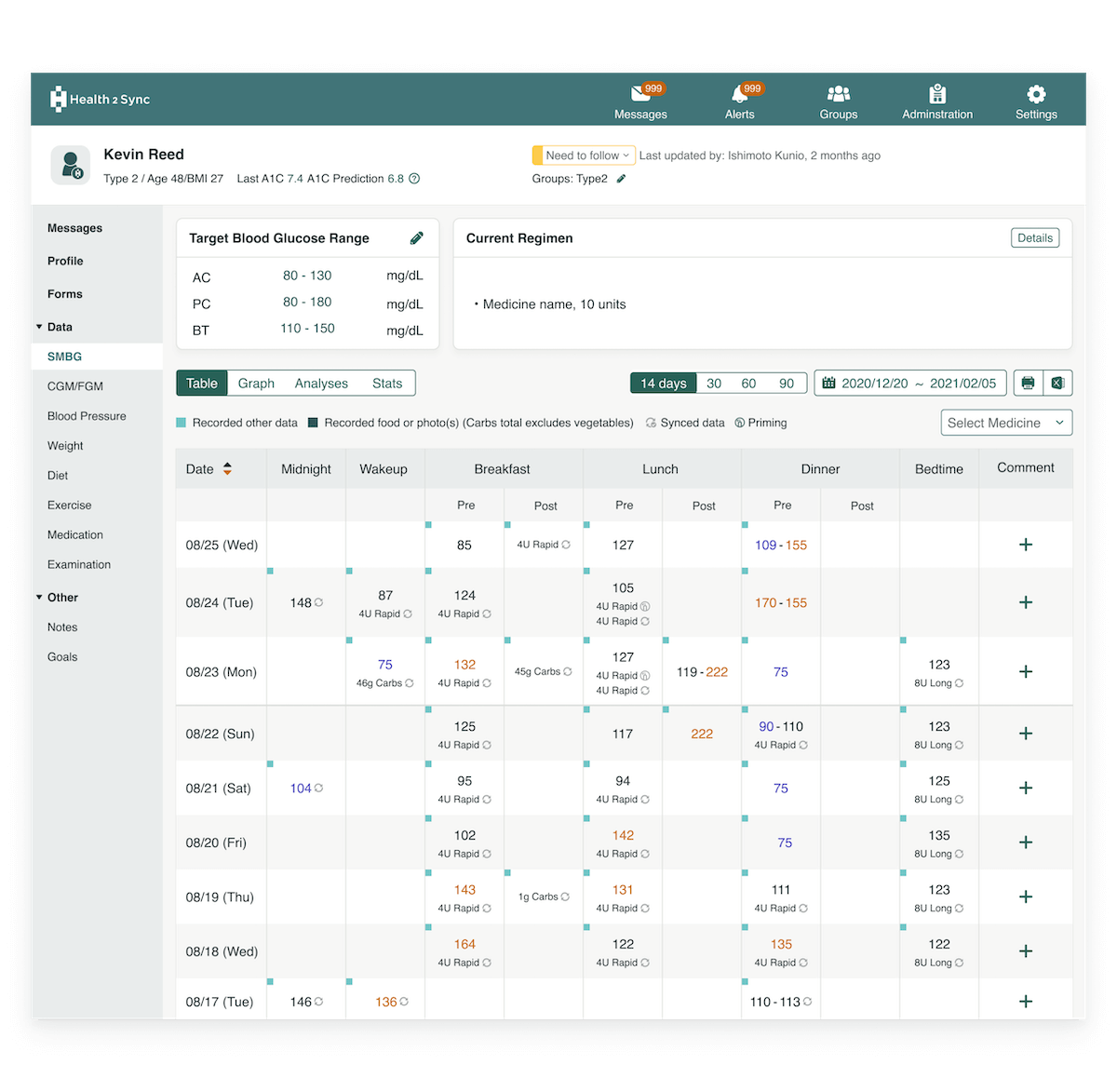1117x1092 pixels.
Task: Switch to the Stats tab
Action: pos(387,383)
